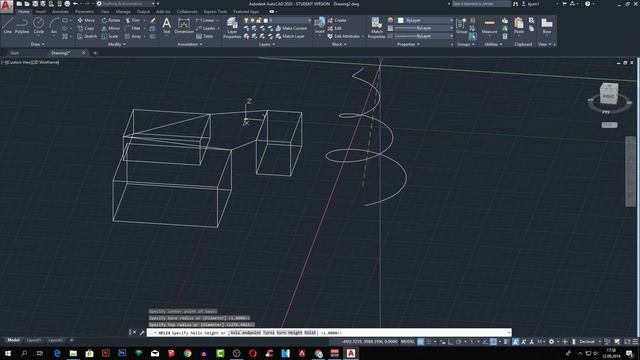Click the Copy tool in Modify
Screen dimensions: 640x360
click(86, 28)
